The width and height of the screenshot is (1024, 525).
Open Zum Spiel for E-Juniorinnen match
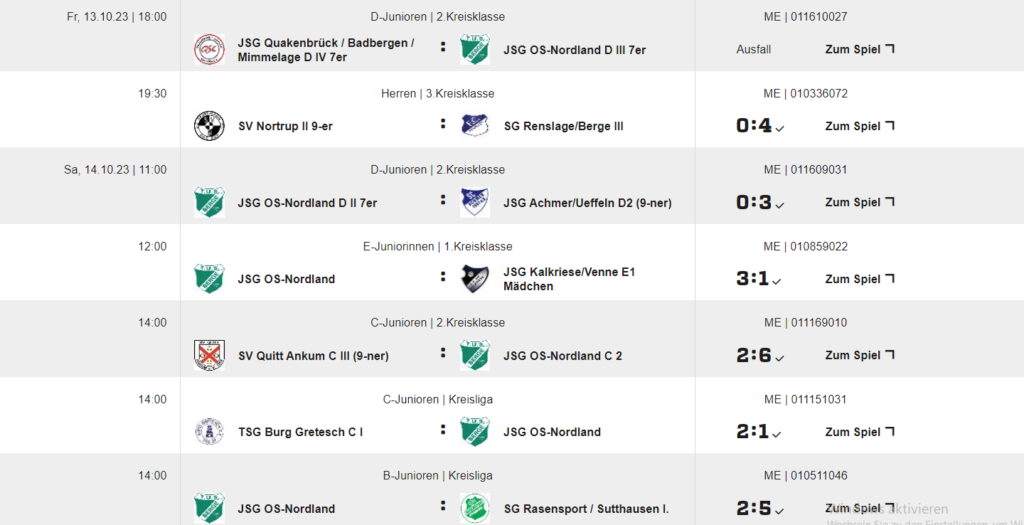tap(859, 279)
